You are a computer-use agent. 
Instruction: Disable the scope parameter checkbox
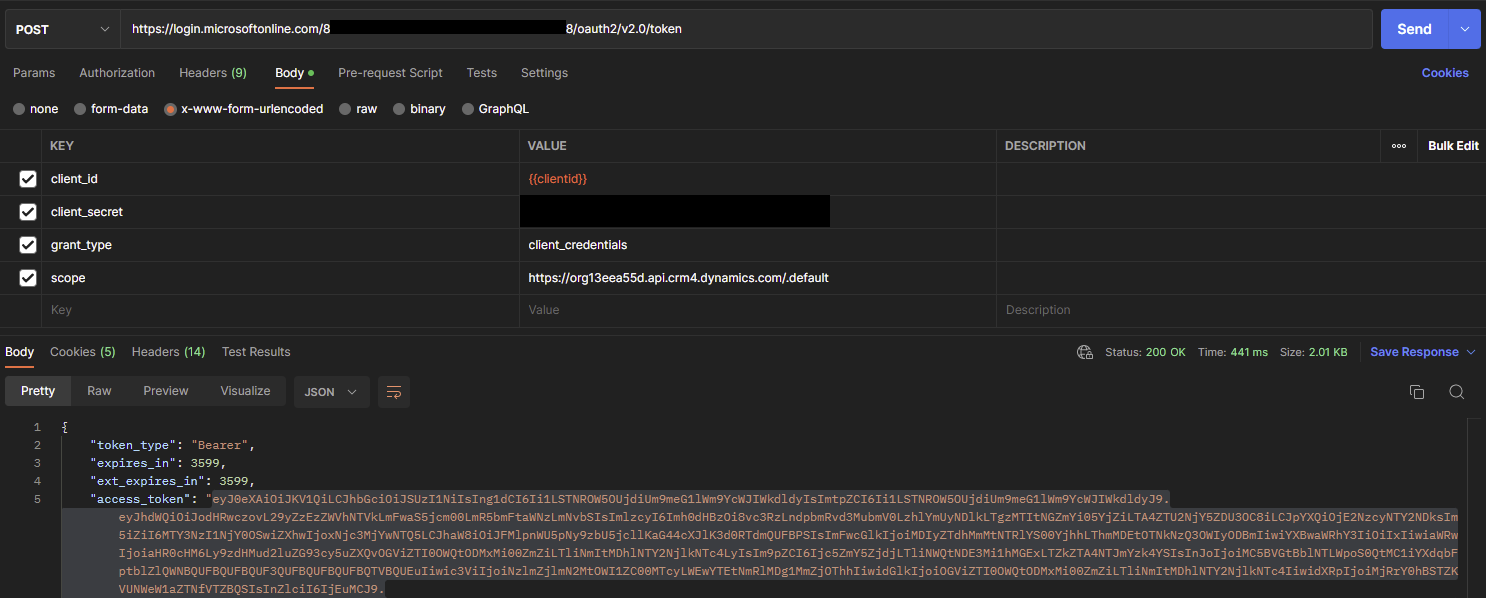tap(28, 278)
